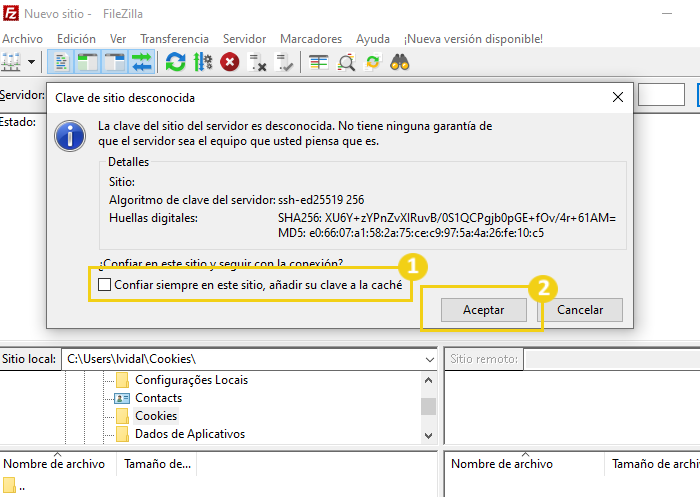Open directory listing filters icon

[x=319, y=62]
